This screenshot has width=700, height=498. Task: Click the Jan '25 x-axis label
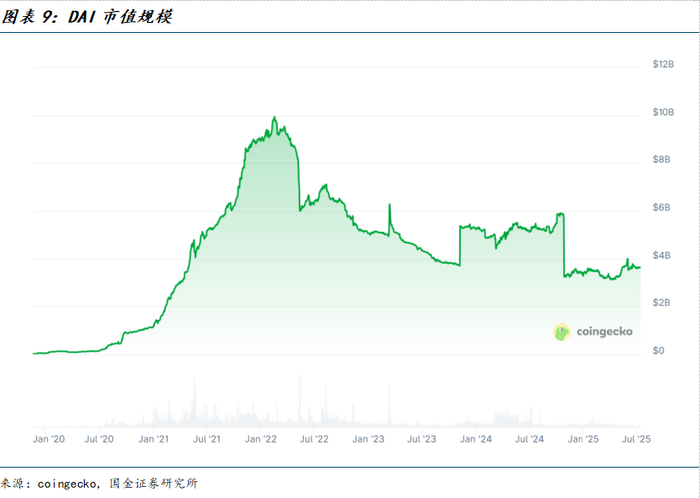583,439
